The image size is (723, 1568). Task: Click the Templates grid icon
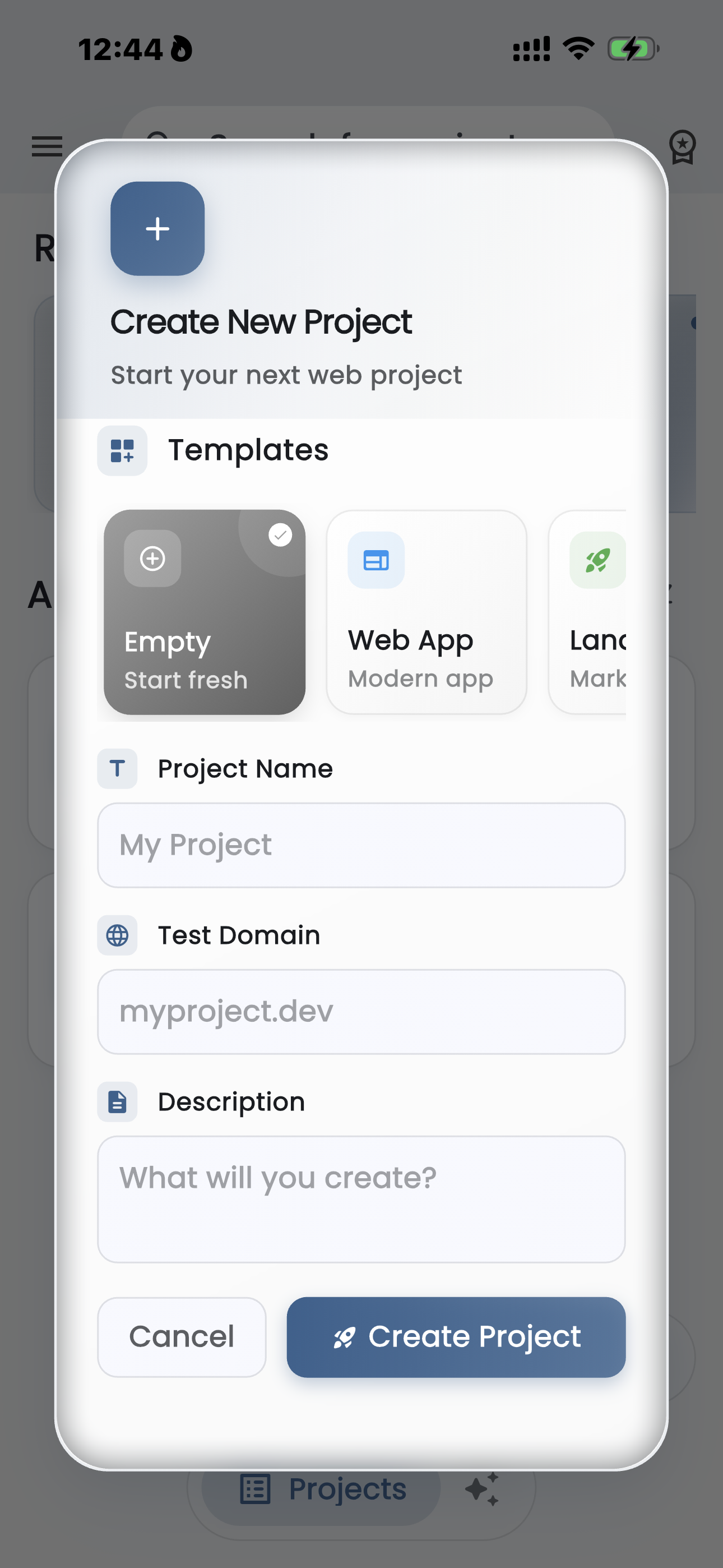pyautogui.click(x=122, y=451)
